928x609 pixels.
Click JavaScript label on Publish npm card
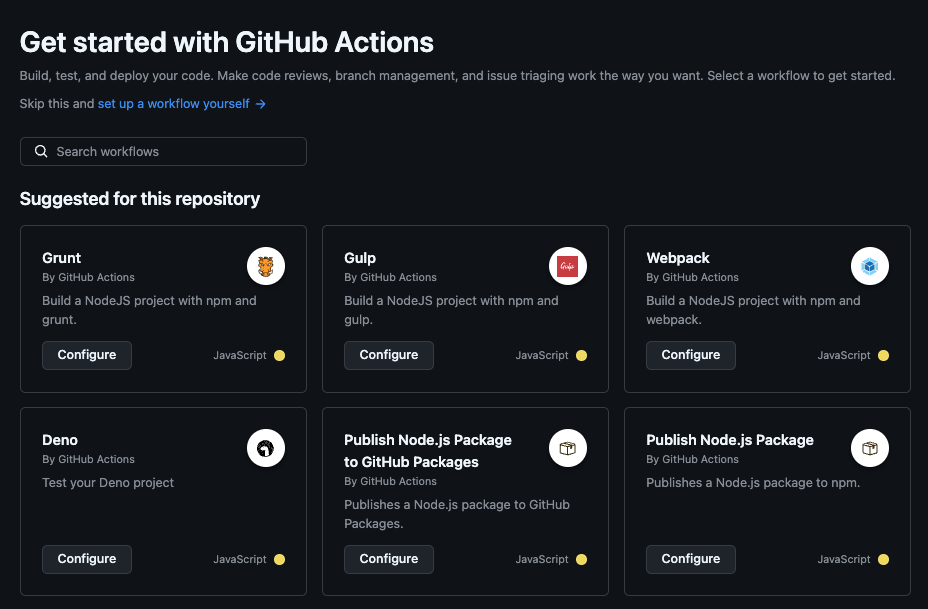pyautogui.click(x=843, y=559)
